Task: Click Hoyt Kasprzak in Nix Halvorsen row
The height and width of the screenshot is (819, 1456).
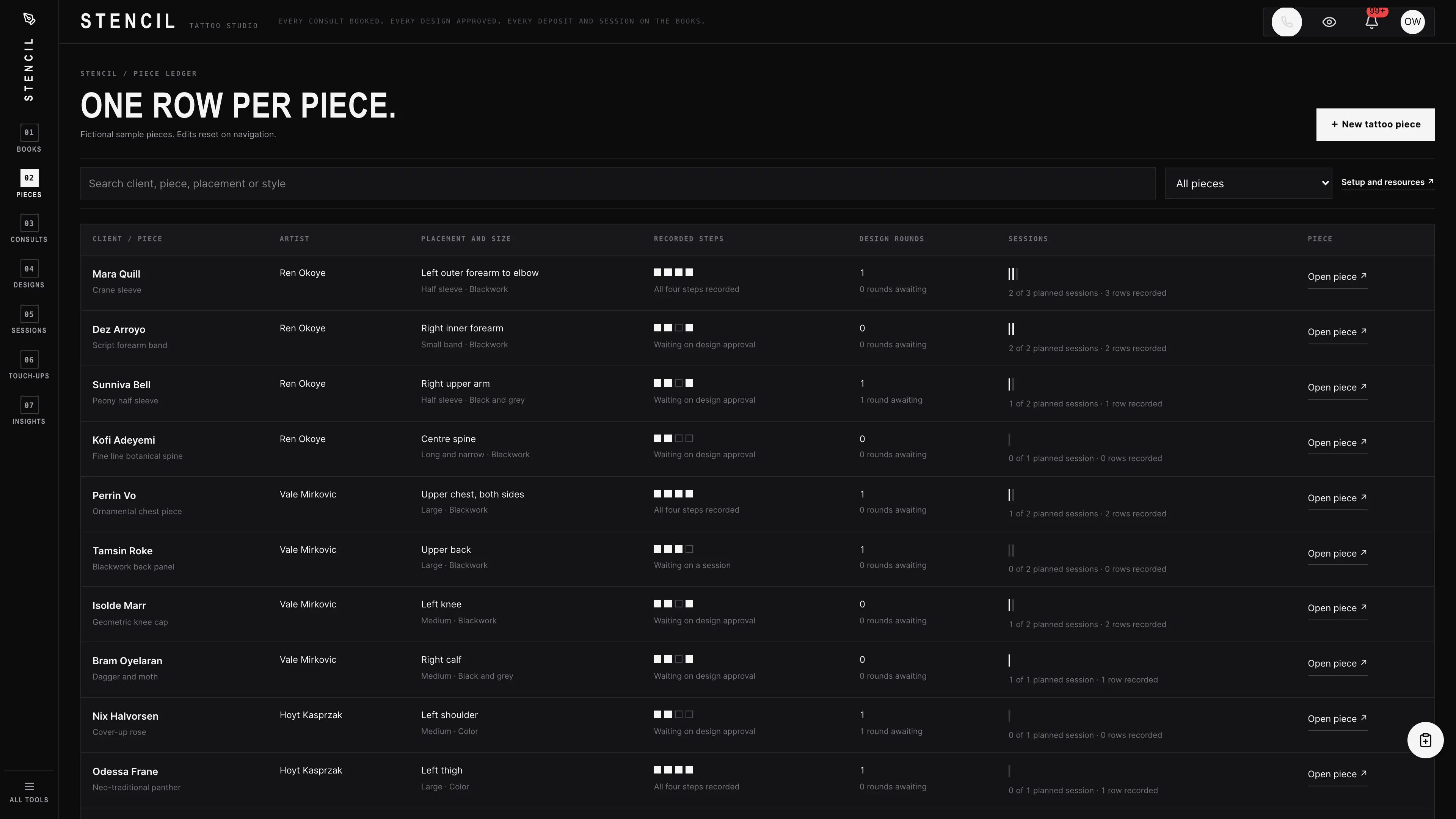Action: tap(311, 715)
